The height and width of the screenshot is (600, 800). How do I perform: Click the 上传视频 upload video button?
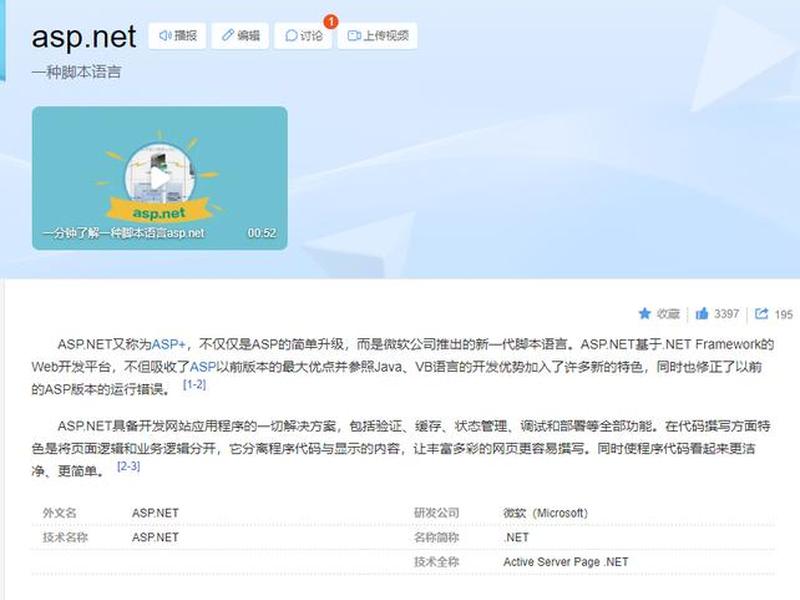pos(378,36)
